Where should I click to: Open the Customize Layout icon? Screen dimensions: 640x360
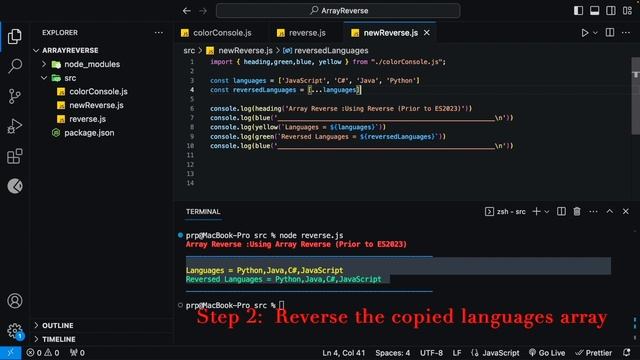click(627, 11)
